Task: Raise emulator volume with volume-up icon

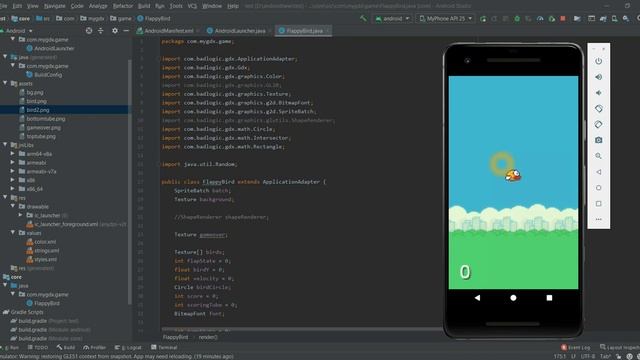Action: pyautogui.click(x=598, y=77)
